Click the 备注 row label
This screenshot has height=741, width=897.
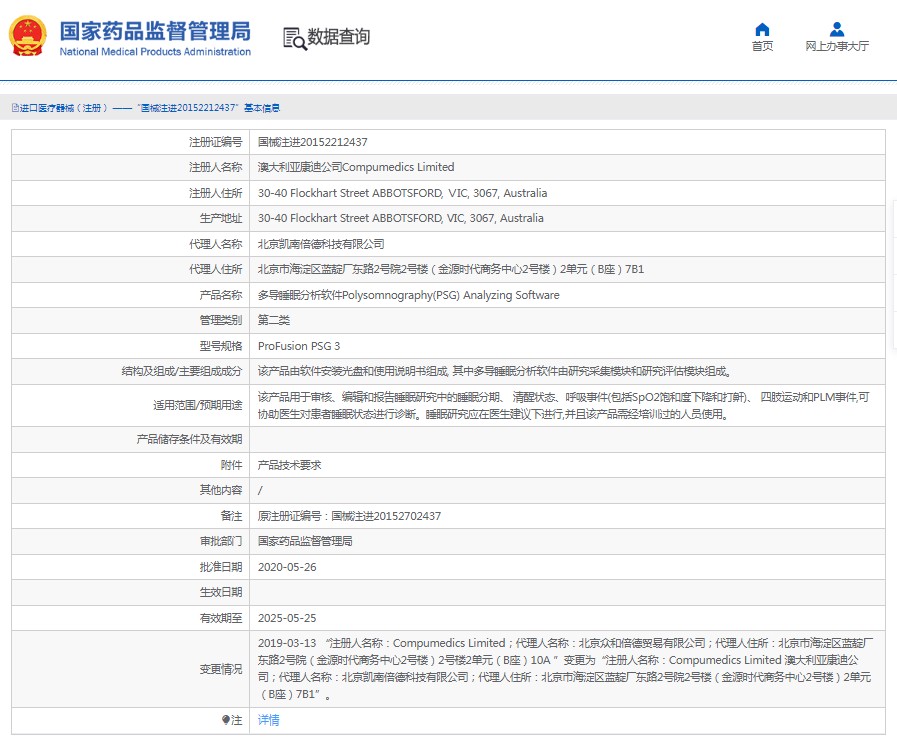(x=232, y=516)
